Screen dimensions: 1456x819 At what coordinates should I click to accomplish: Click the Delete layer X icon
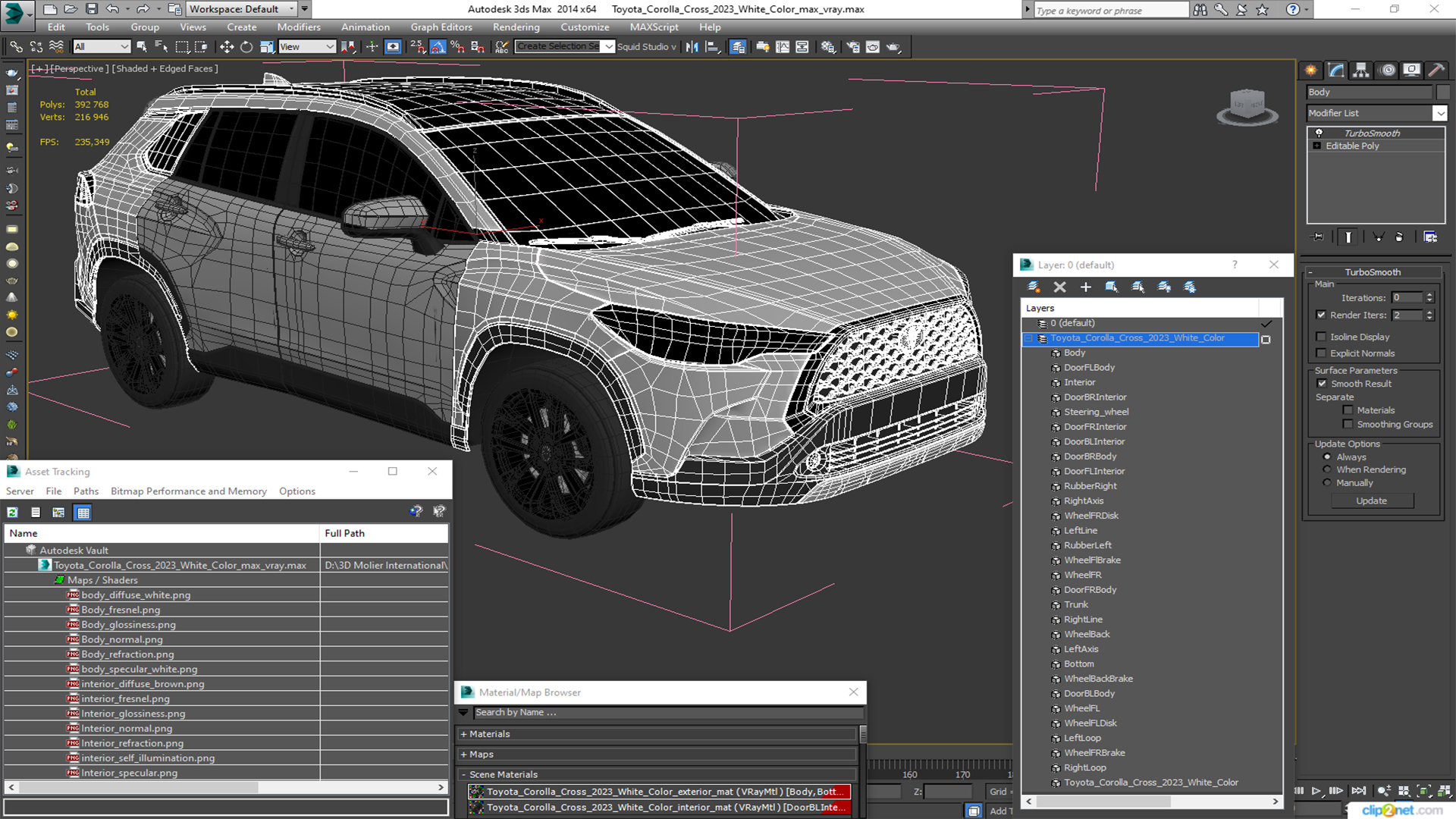pos(1059,287)
